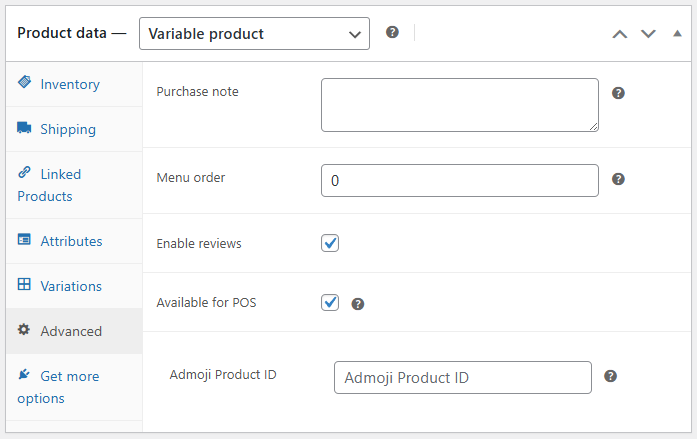Click the Advanced gear icon
Screen dimensions: 697x439
tap(24, 329)
